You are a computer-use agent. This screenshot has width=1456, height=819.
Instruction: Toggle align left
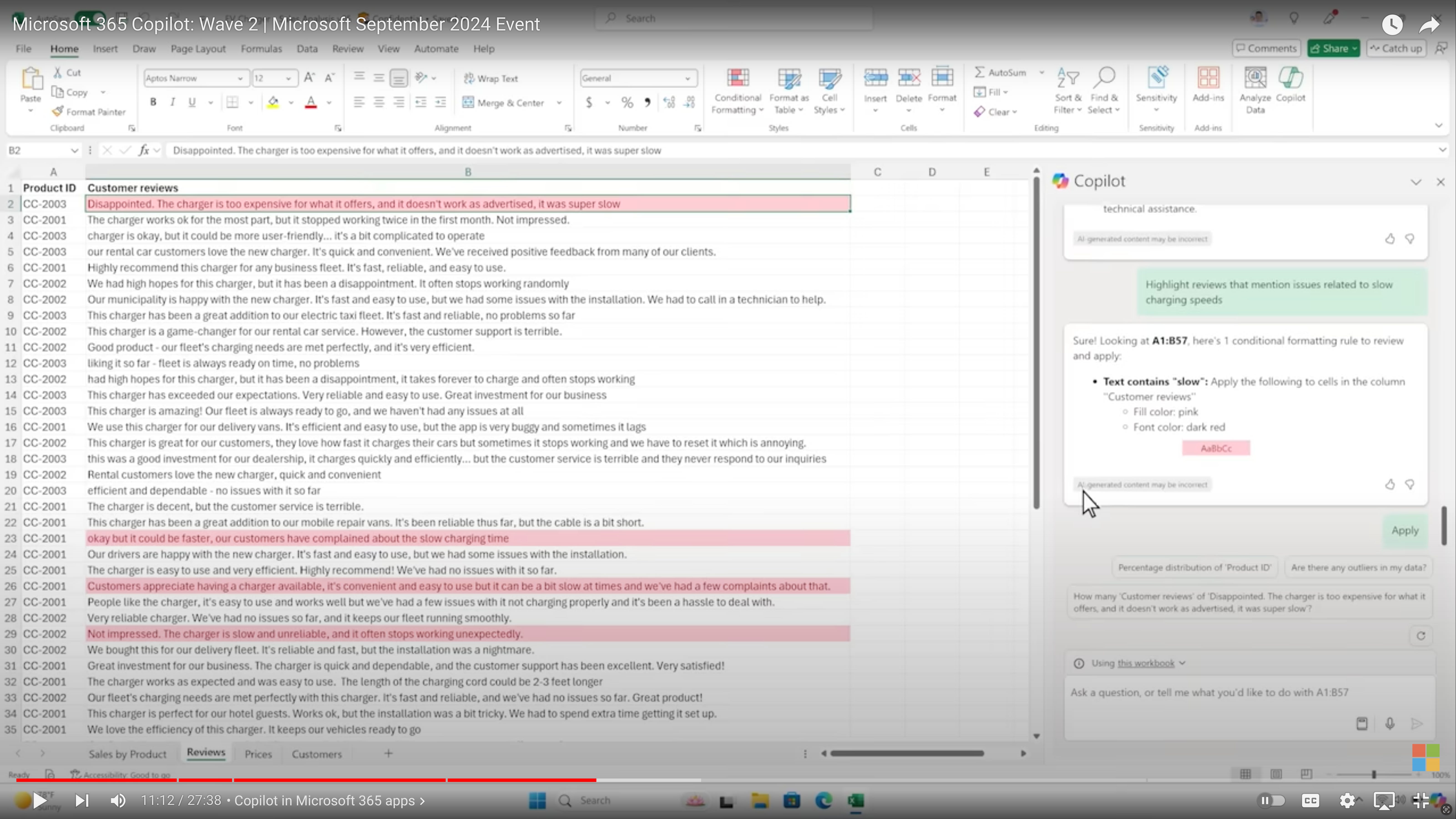359,102
